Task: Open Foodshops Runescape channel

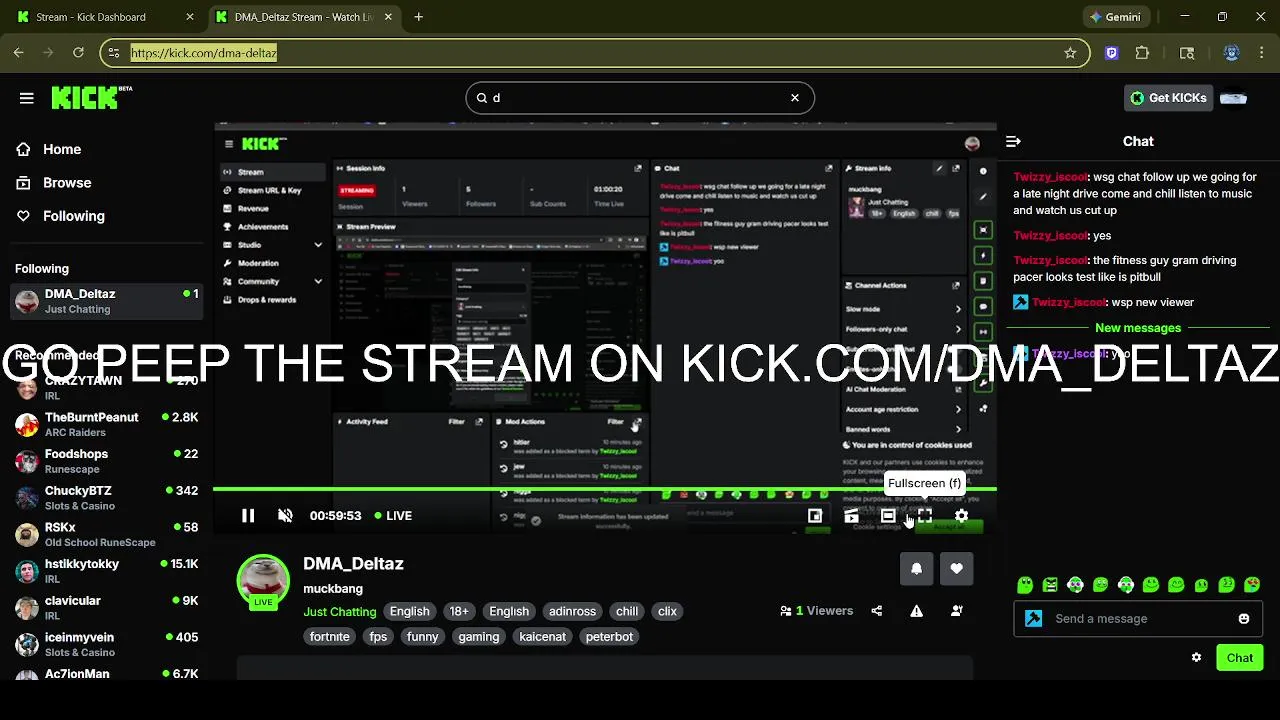Action: tap(107, 461)
